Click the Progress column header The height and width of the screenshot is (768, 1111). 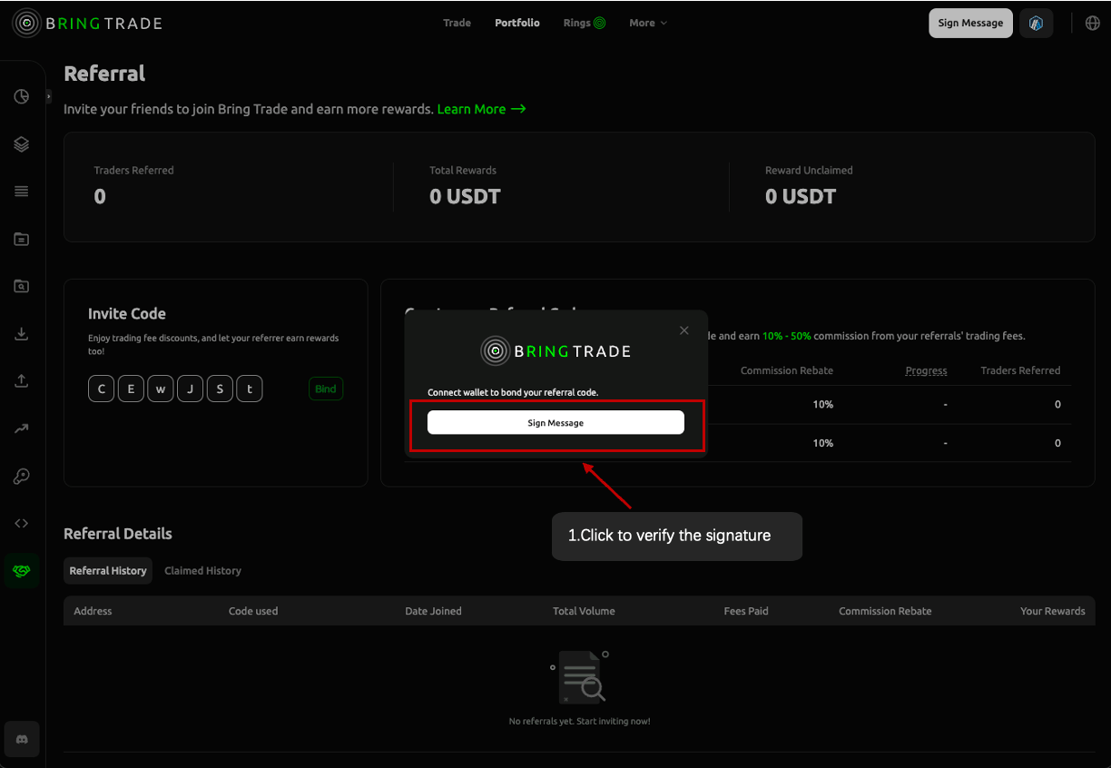926,371
